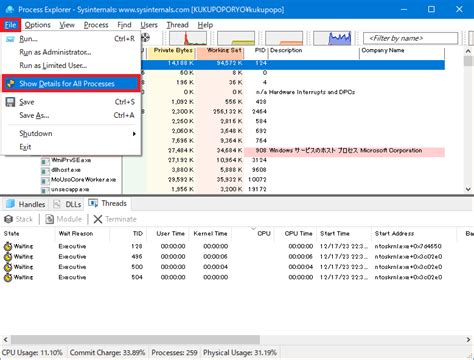Select Run as Limited User...
The image size is (474, 360).
coord(71,66)
